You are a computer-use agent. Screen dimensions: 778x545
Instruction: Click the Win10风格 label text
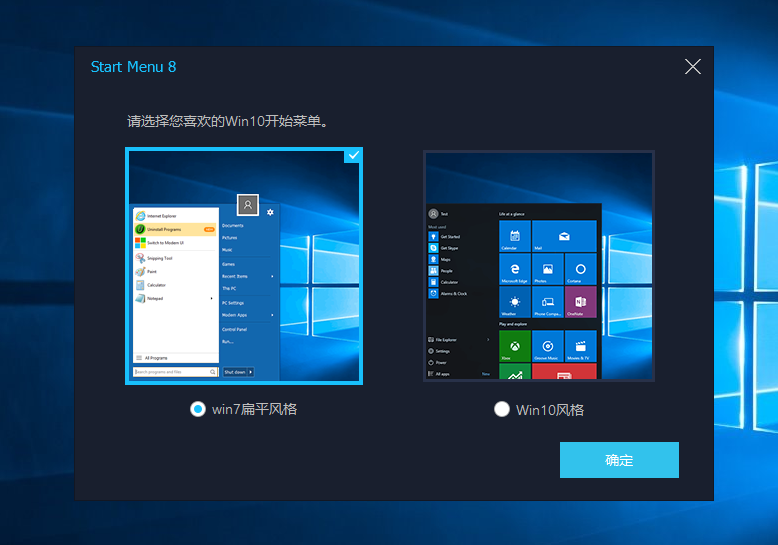point(550,410)
